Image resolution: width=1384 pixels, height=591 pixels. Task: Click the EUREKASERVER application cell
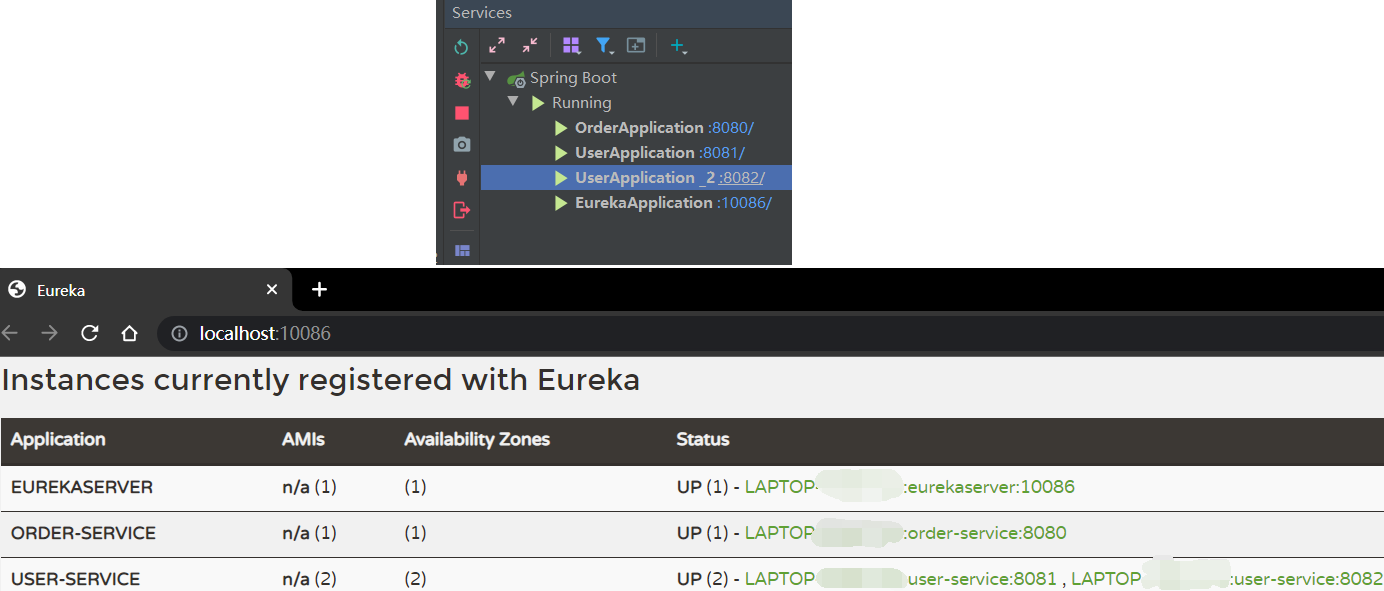point(82,487)
